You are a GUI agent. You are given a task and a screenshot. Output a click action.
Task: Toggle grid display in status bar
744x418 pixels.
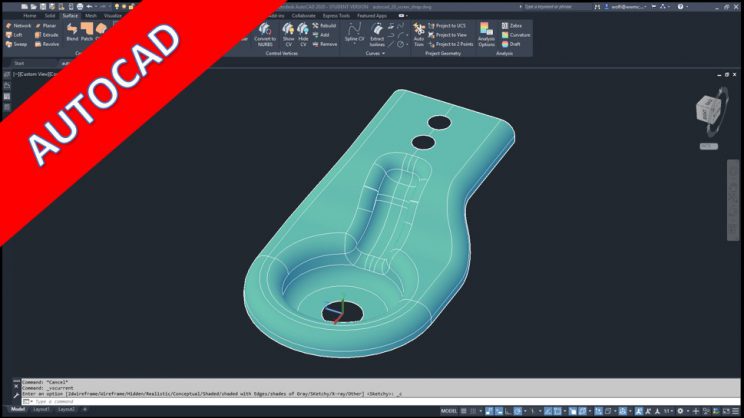tap(464, 411)
